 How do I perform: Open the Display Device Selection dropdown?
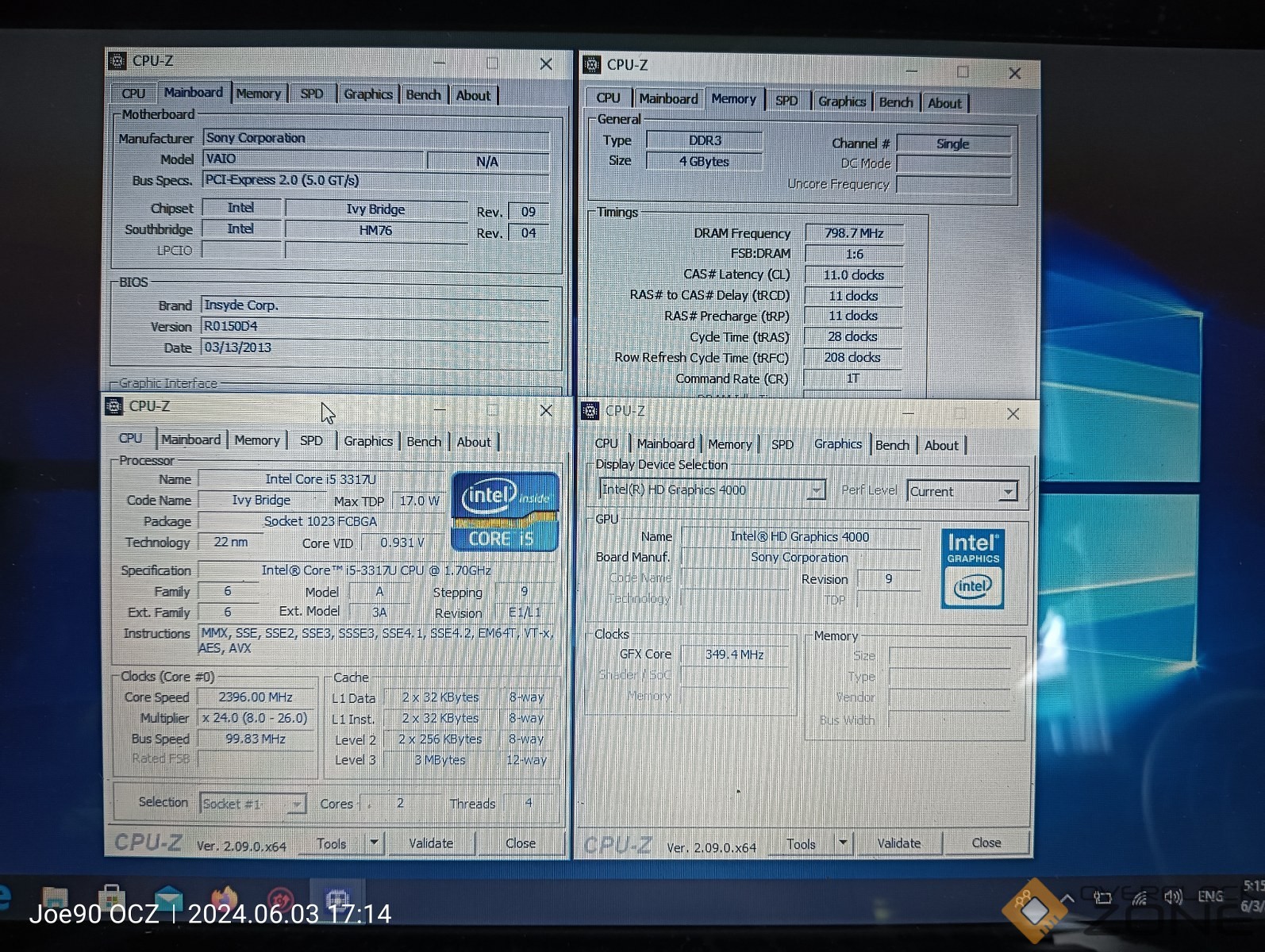[712, 489]
